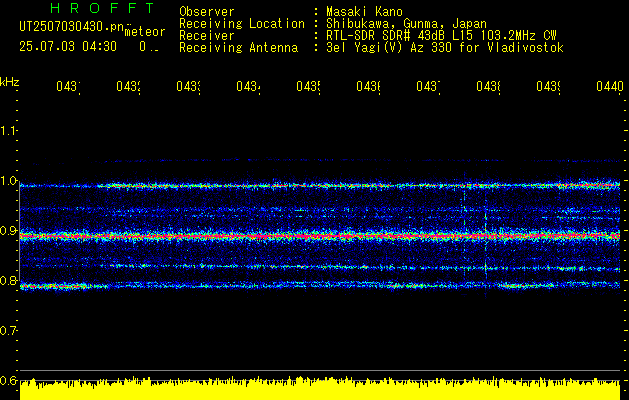This screenshot has height=400, width=629.
Task: Click the 0438 time marker
Action: click(488, 86)
